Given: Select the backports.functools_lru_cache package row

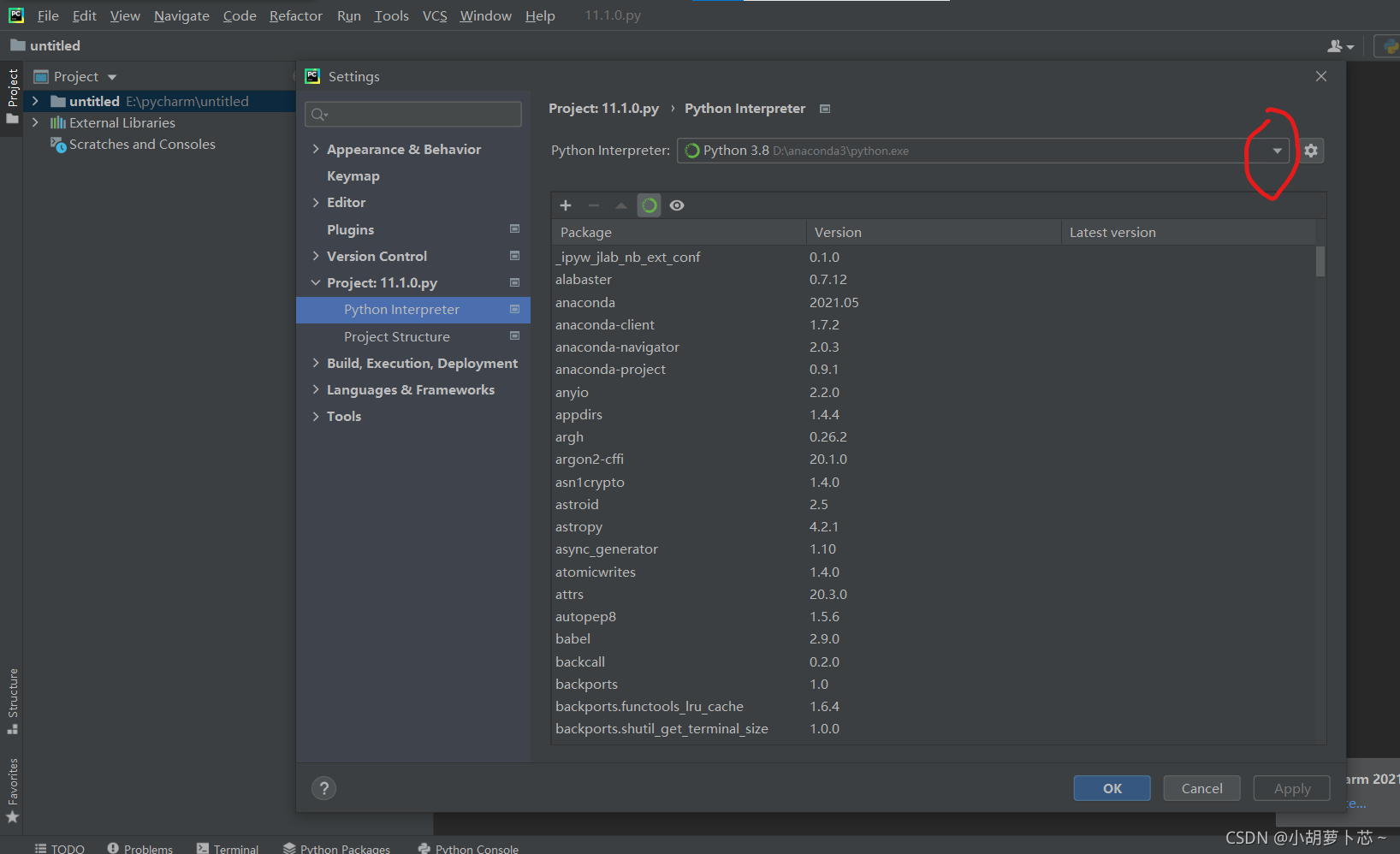Looking at the screenshot, I should [x=934, y=706].
